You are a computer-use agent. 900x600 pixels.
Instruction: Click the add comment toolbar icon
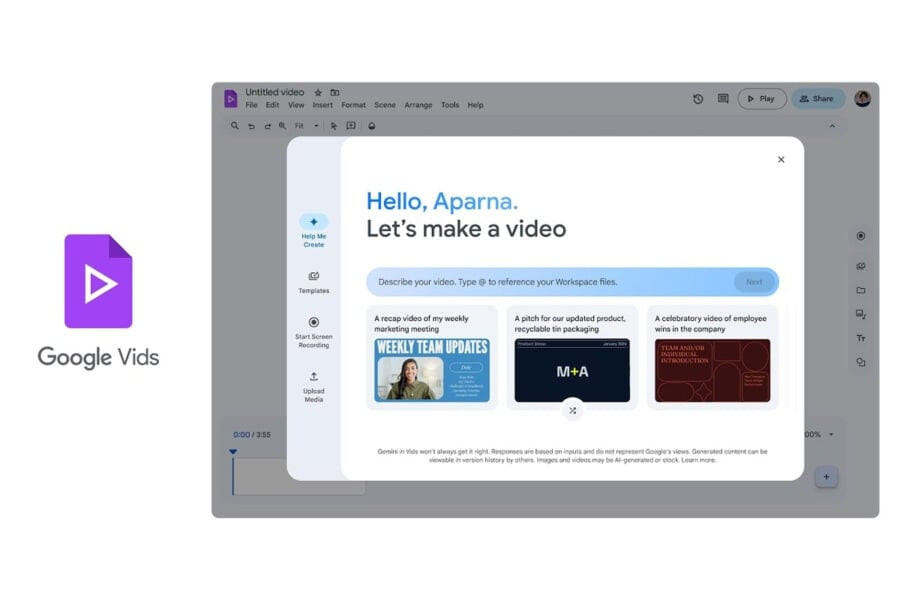(351, 126)
